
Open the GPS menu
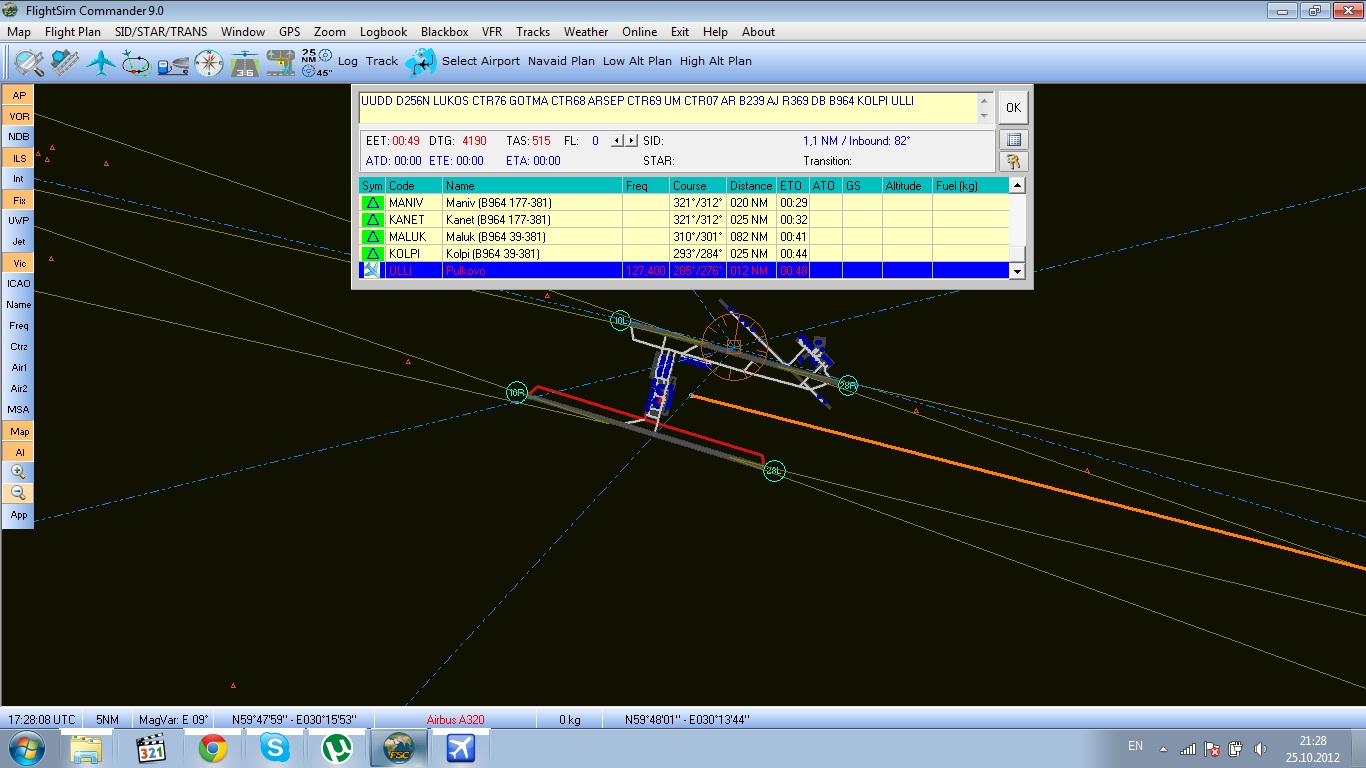click(x=289, y=32)
